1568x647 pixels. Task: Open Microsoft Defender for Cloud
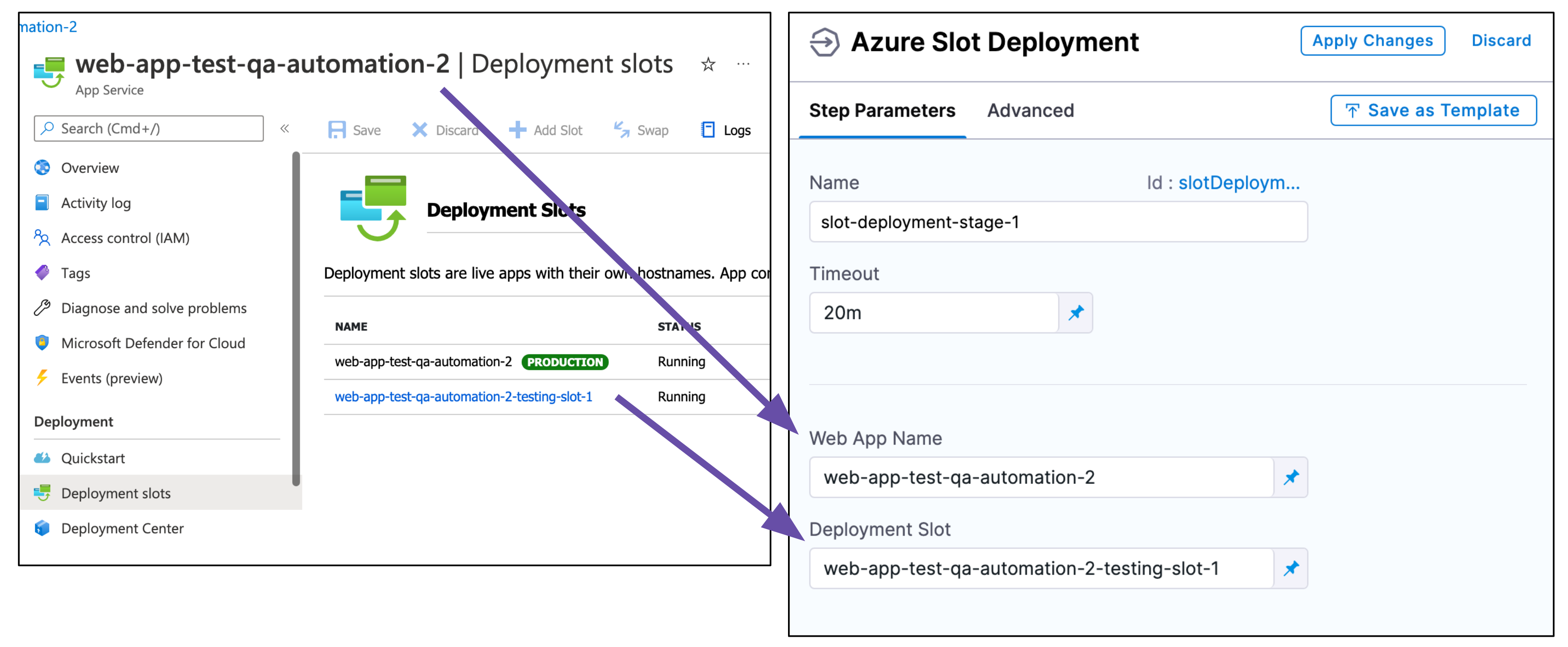[x=153, y=343]
